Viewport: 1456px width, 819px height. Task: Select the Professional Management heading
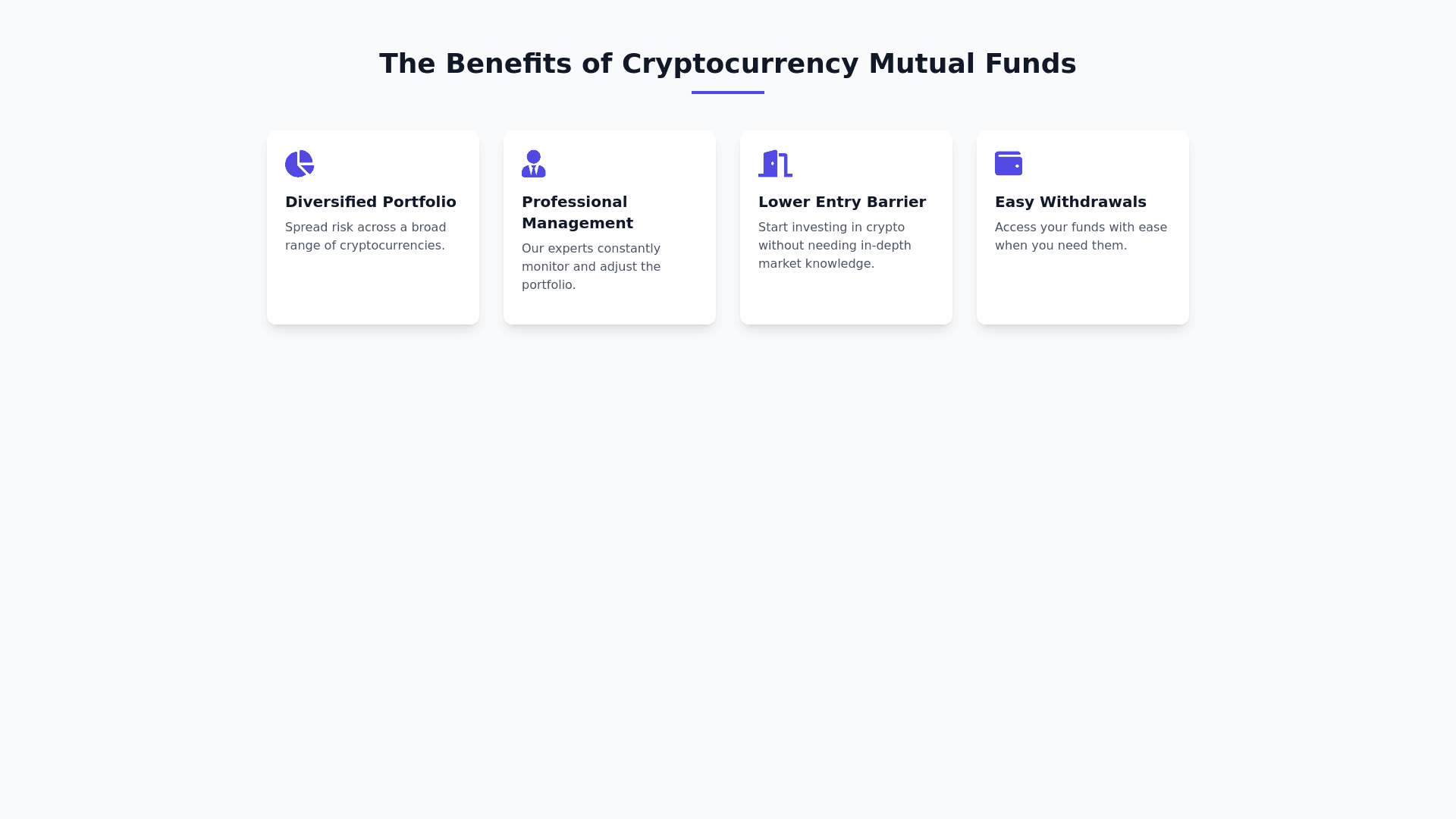tap(577, 212)
